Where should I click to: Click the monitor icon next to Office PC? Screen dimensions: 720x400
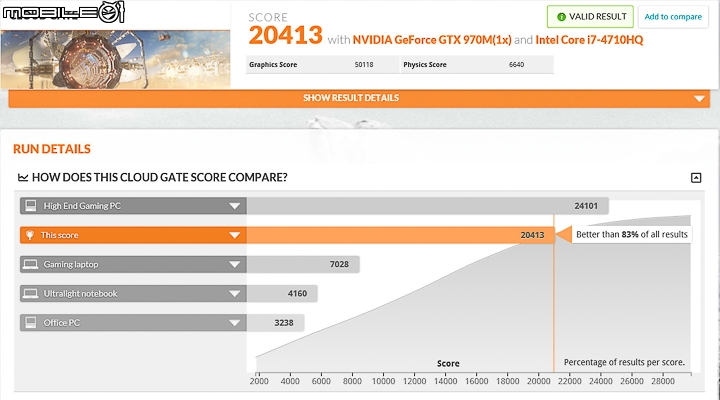click(31, 323)
